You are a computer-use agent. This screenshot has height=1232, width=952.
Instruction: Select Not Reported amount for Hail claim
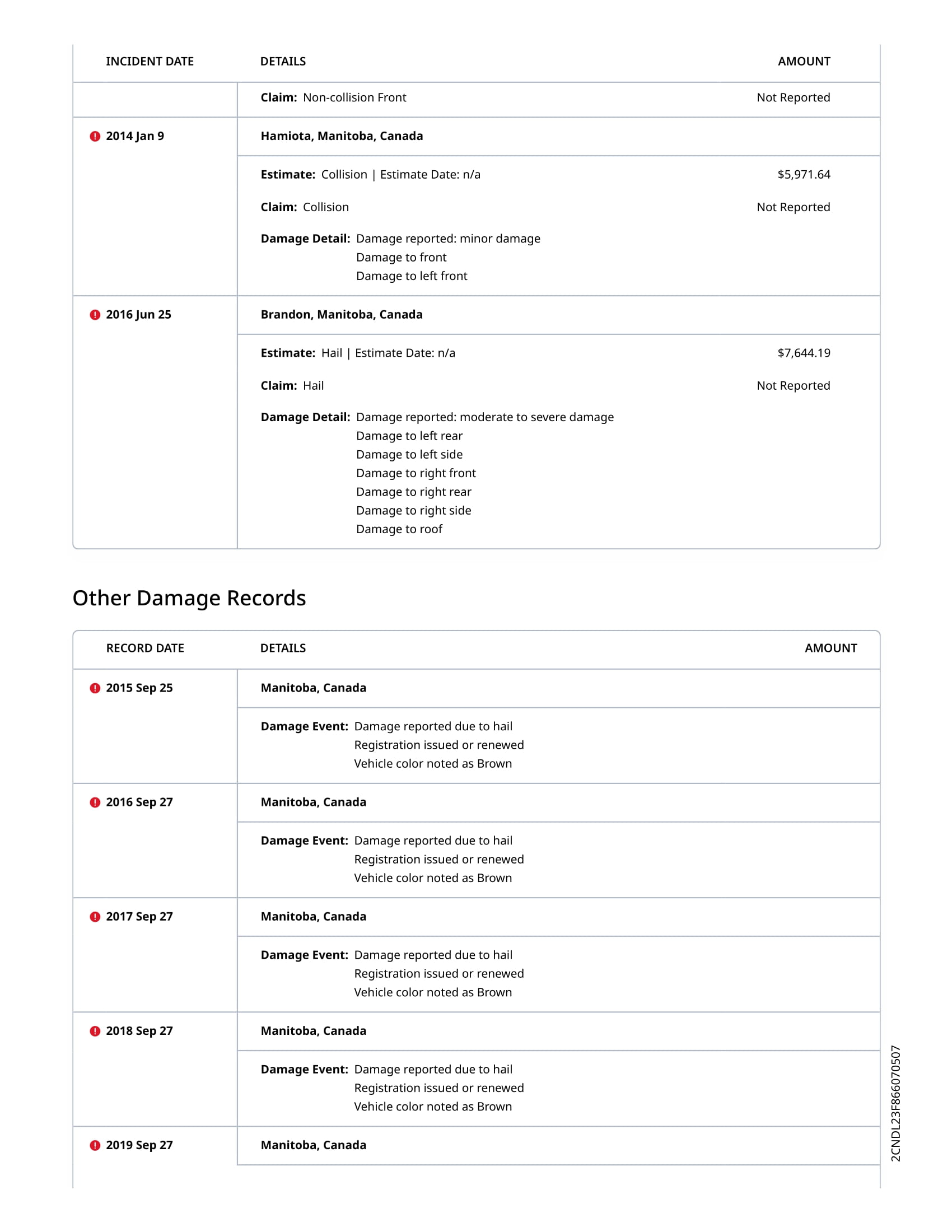click(793, 386)
